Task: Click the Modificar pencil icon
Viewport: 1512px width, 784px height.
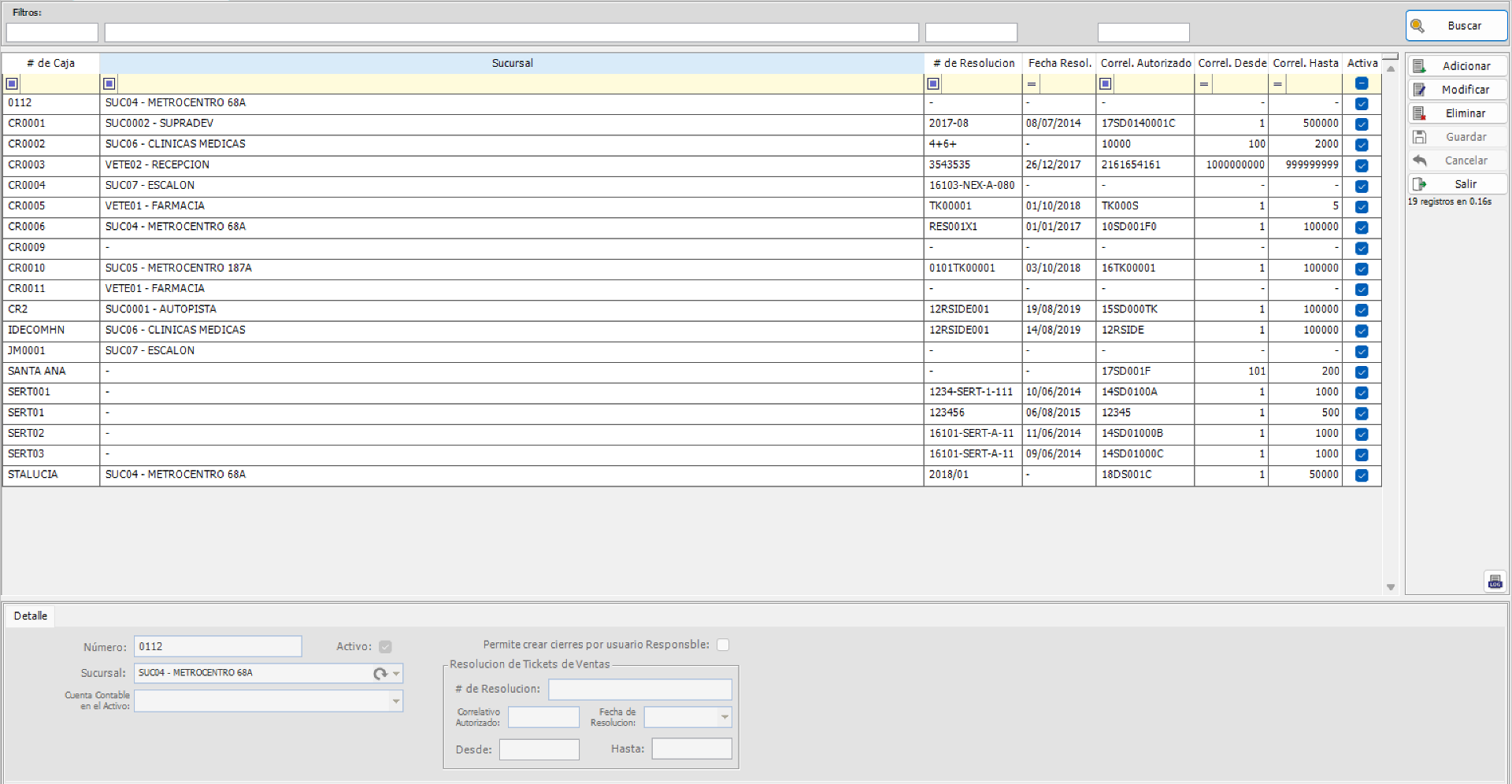Action: click(1421, 89)
